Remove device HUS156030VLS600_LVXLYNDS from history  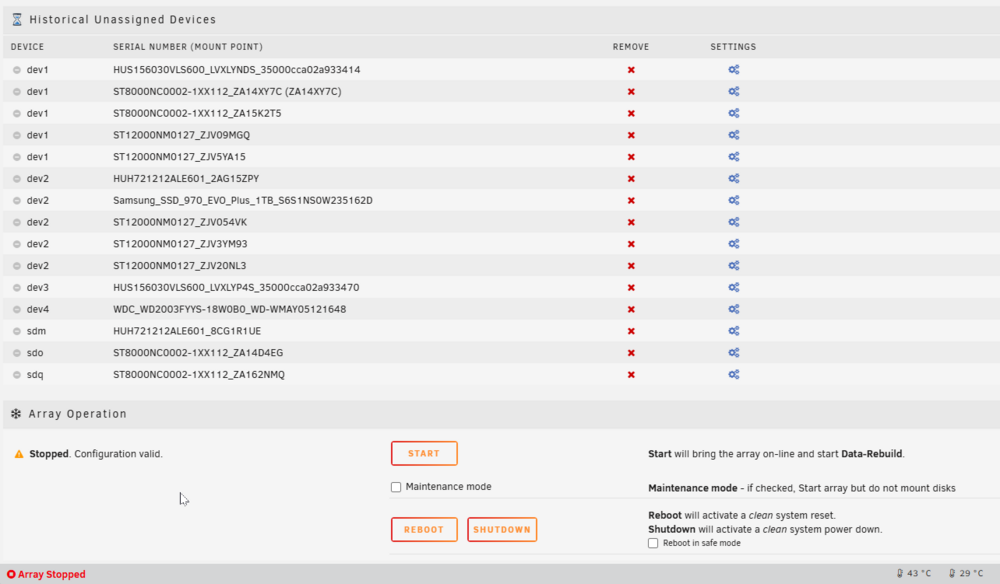[x=631, y=70]
